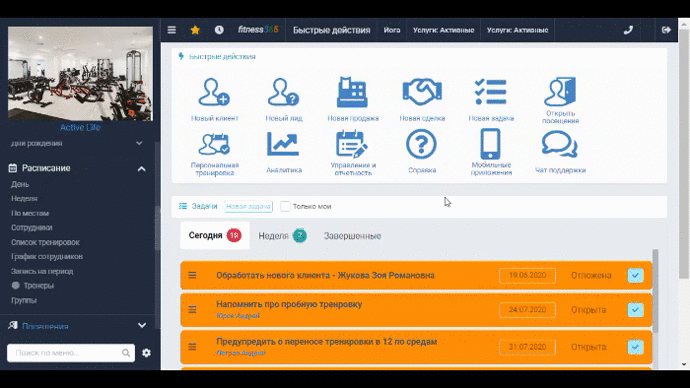Open the Сотрудники link
This screenshot has height=388, width=690.
click(x=32, y=228)
